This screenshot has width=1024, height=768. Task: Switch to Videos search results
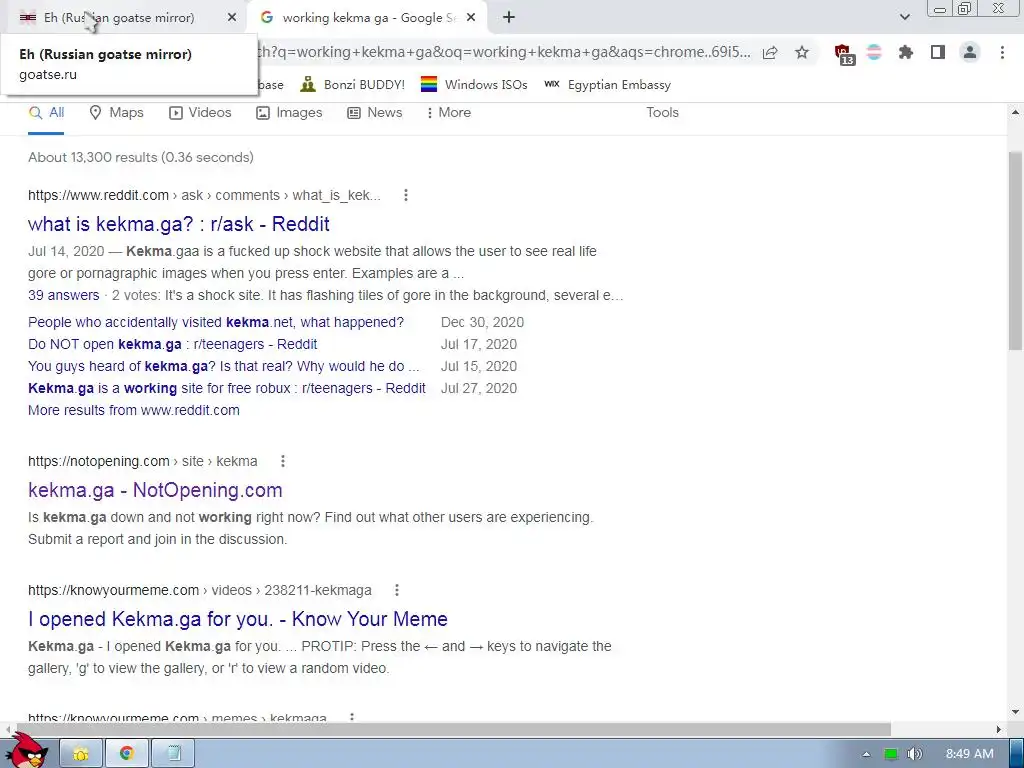click(x=200, y=113)
